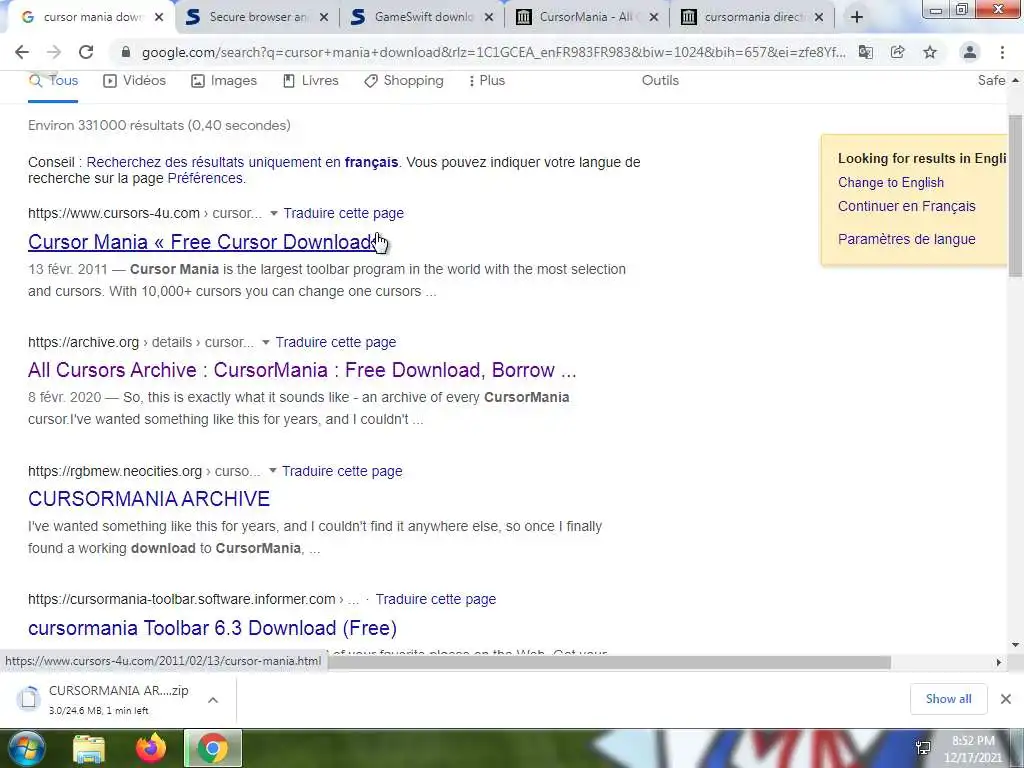Close the 'cursormania direct' tab
The image size is (1024, 768).
click(x=819, y=18)
